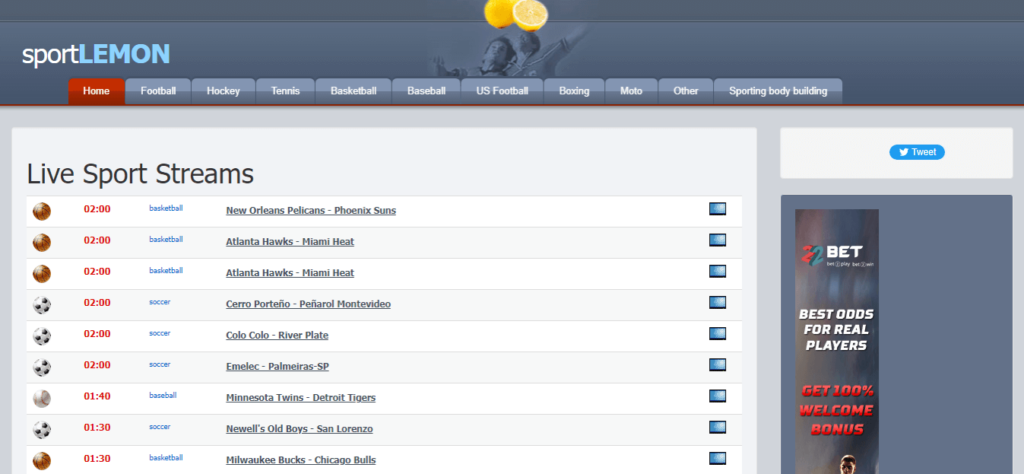Image resolution: width=1024 pixels, height=474 pixels.
Task: Click the baseball icon beside Minnesota Twins
Action: 42,398
